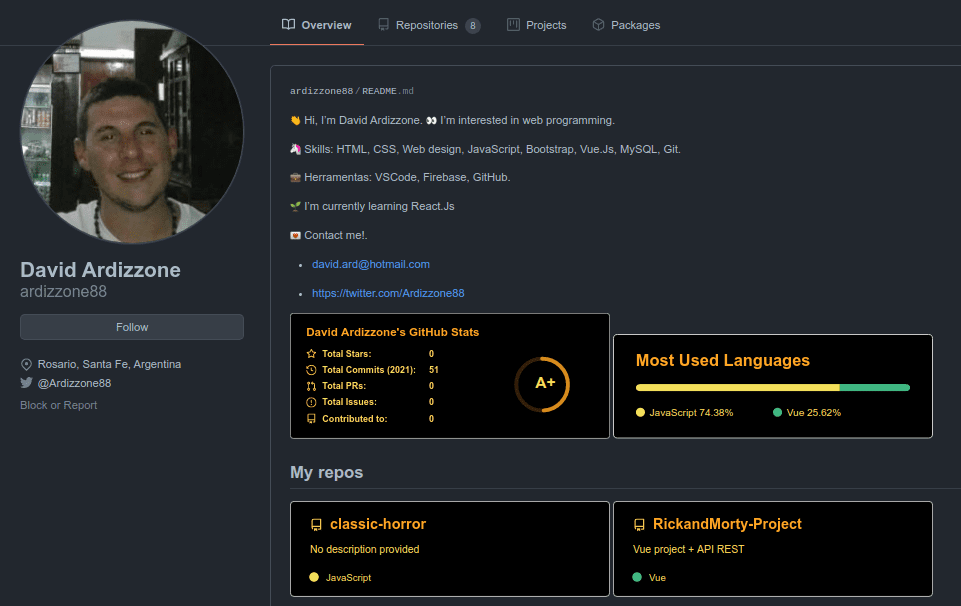Click the Block or Report link
Screen dimensions: 961x606
[x=58, y=405]
